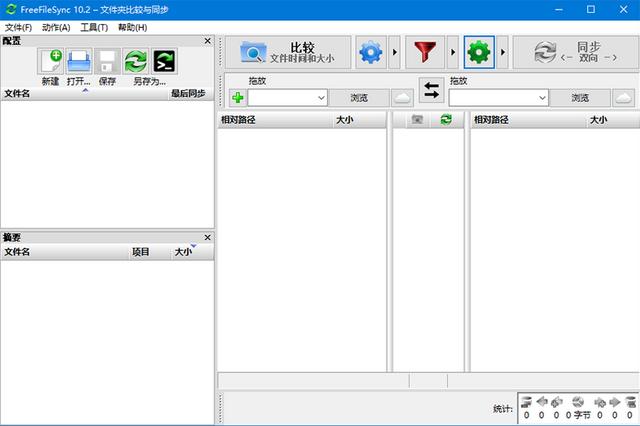Open the red funnel filter settings

click(429, 52)
